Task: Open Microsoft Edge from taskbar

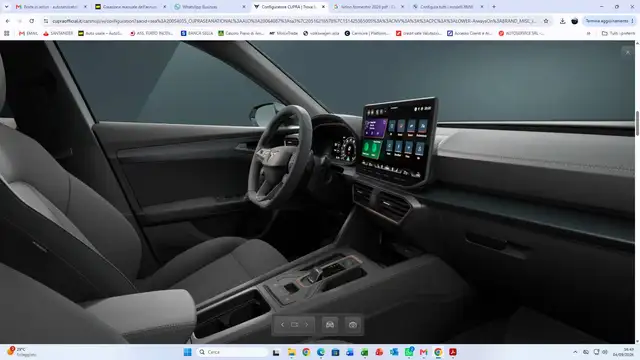Action: (x=321, y=352)
